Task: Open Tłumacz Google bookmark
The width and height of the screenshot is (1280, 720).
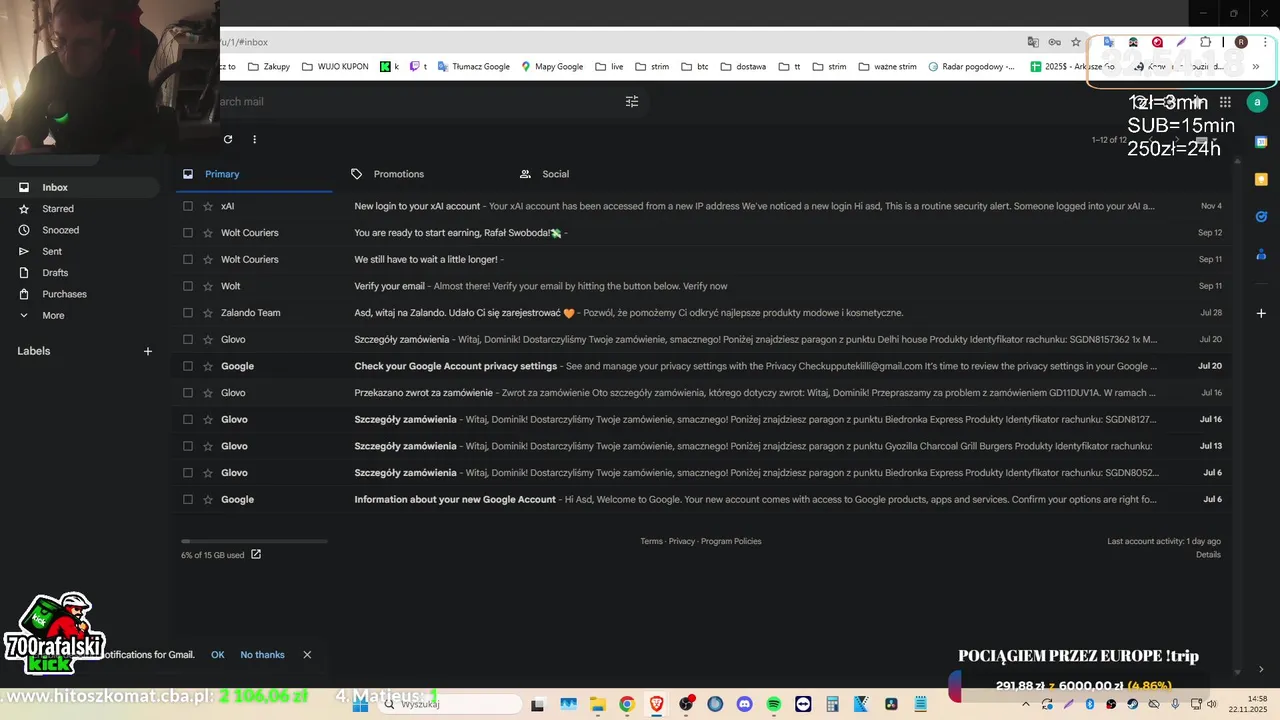Action: click(x=472, y=67)
